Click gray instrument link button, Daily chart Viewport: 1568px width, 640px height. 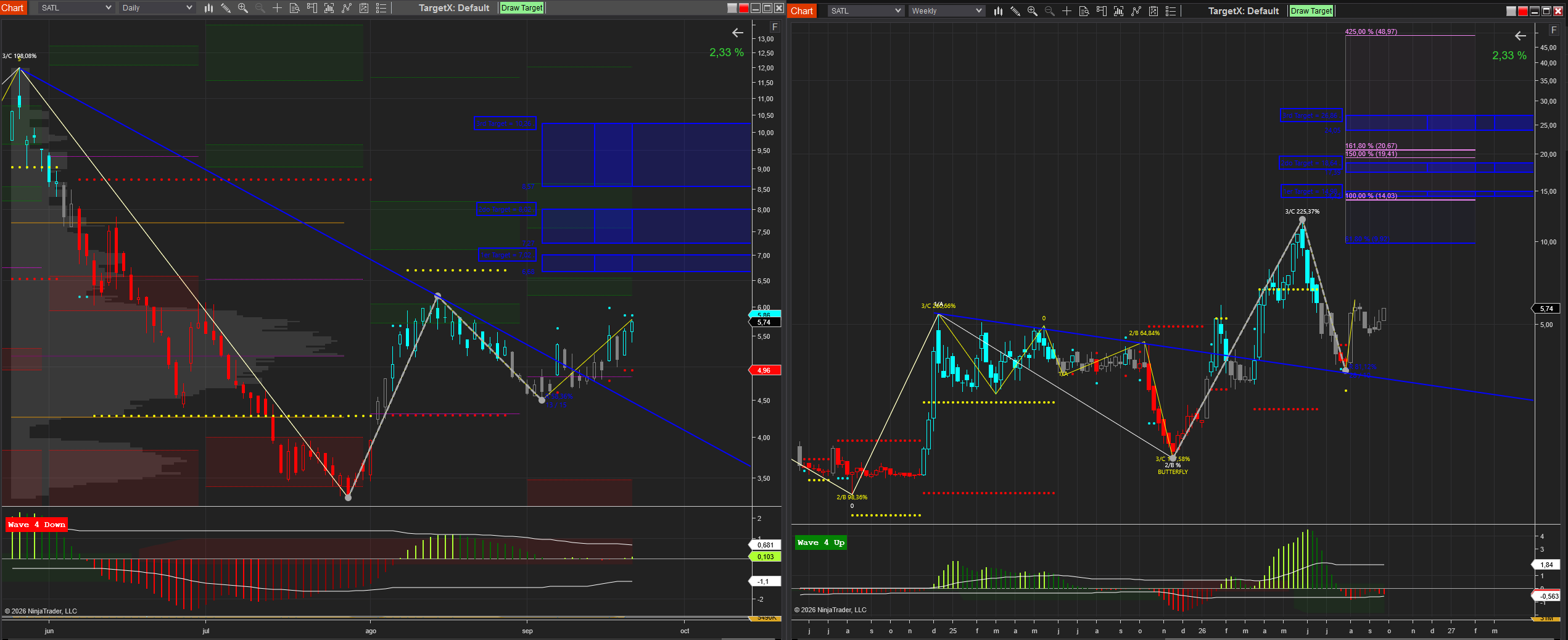pyautogui.click(x=732, y=8)
